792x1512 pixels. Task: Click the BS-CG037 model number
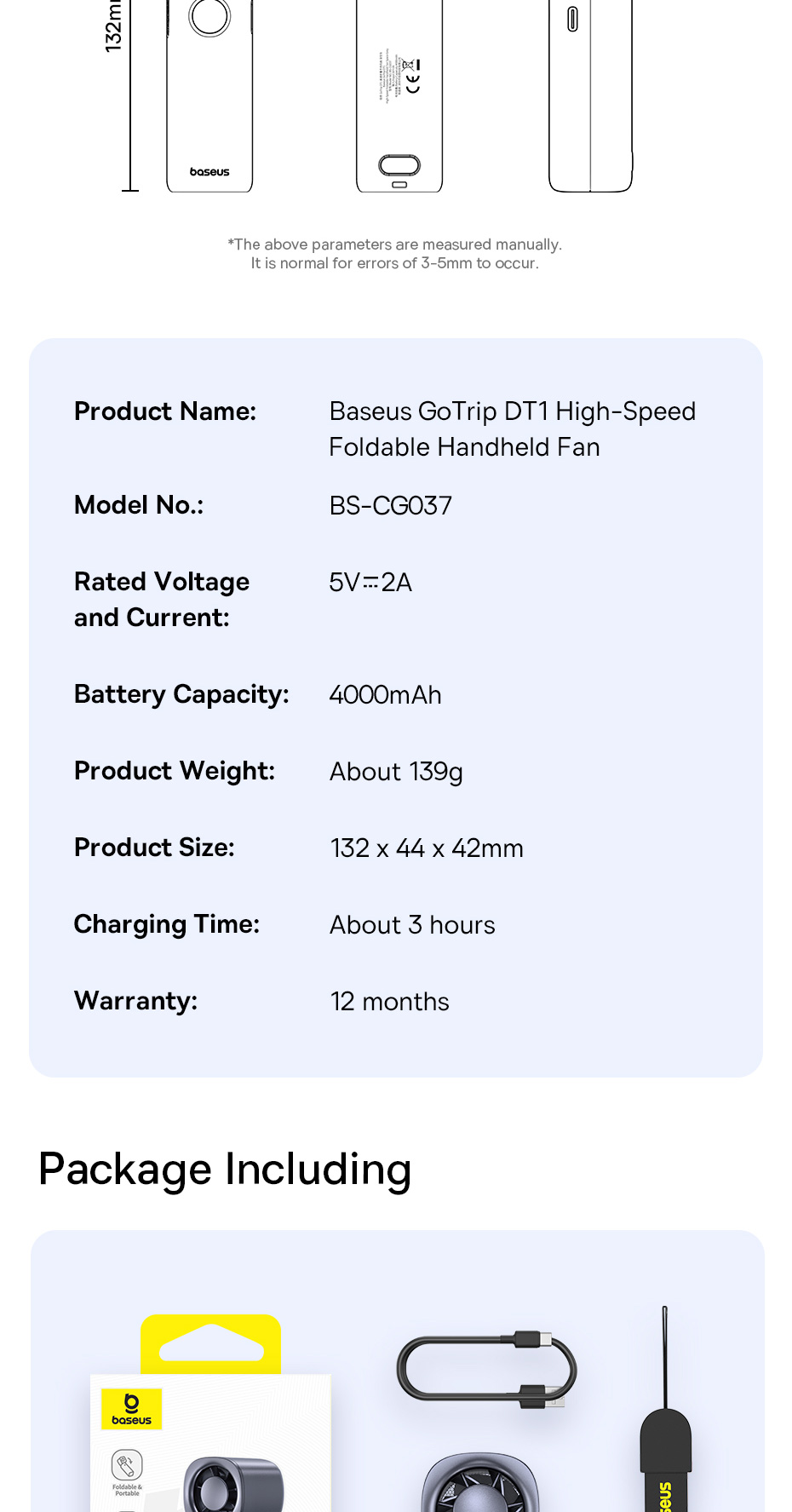(391, 506)
